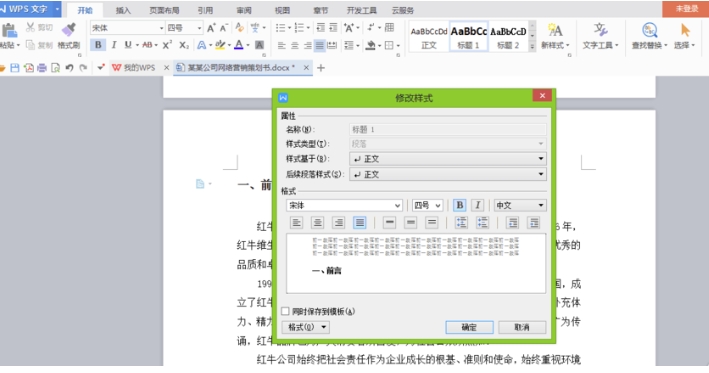Decrease font size with A- icon
Screen dimensions: 709x373
coord(224,28)
